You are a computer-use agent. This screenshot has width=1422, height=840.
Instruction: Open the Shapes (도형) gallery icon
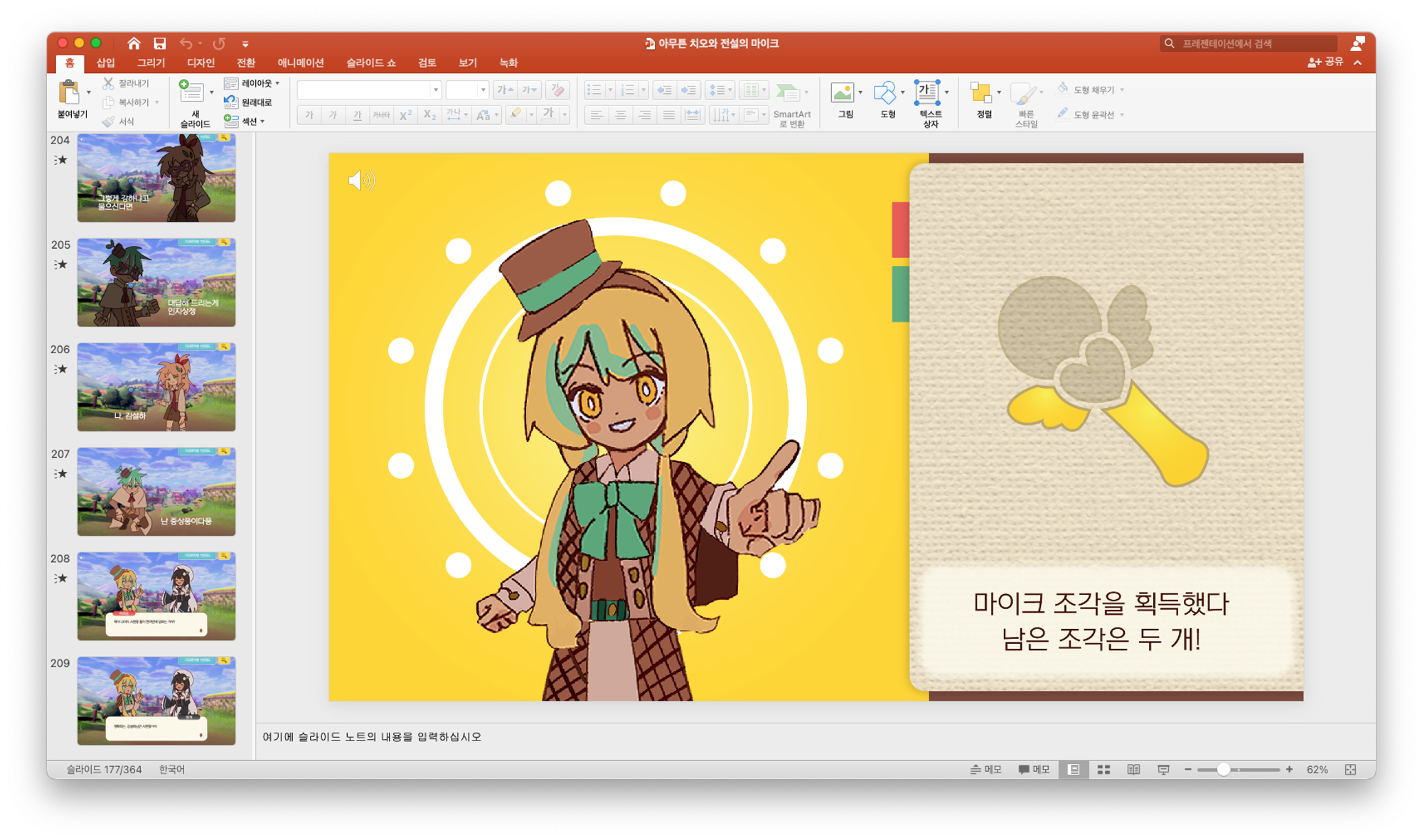(x=884, y=93)
